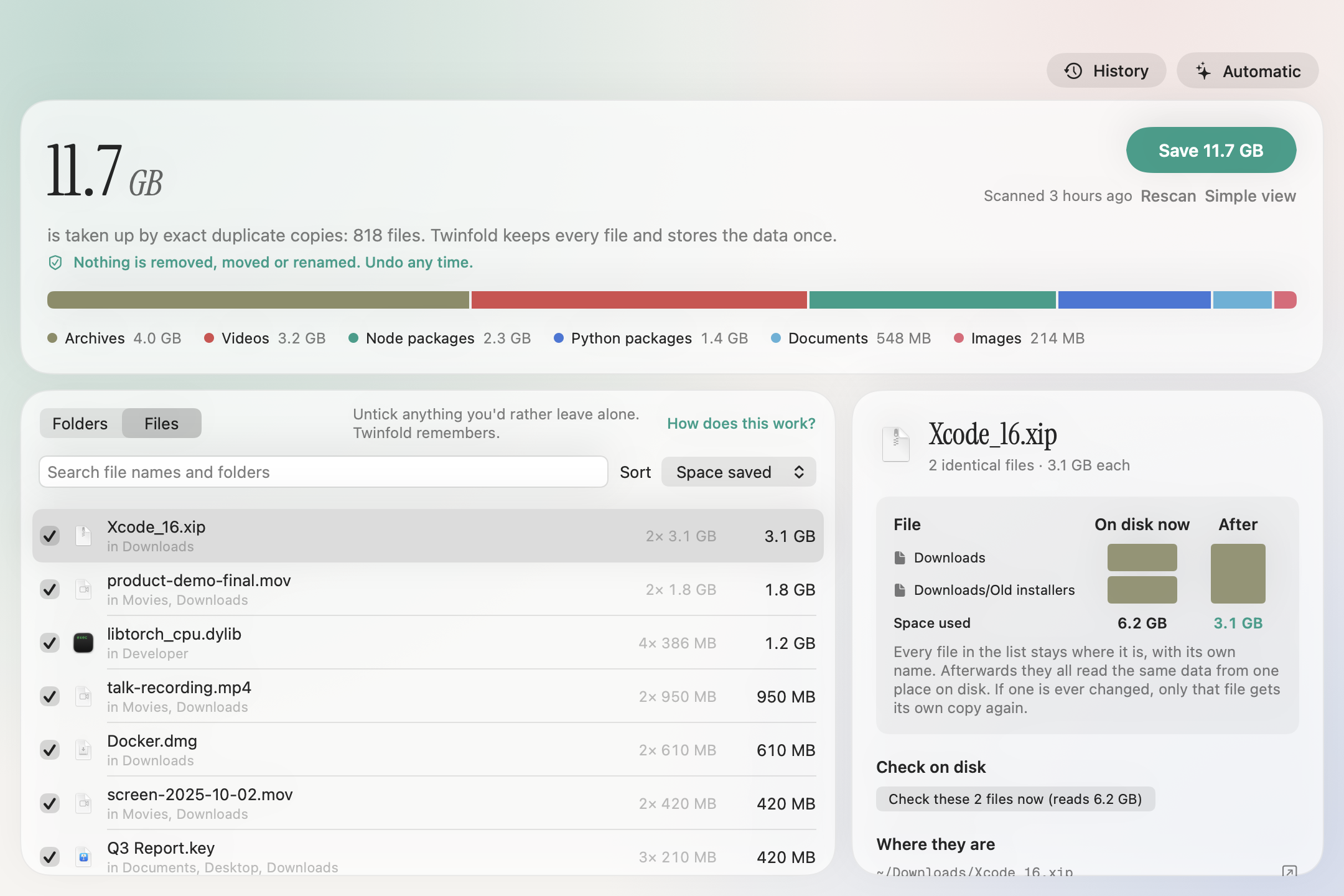Screen dimensions: 1344x896
Task: Open the Automatic settings button
Action: 1248,71
